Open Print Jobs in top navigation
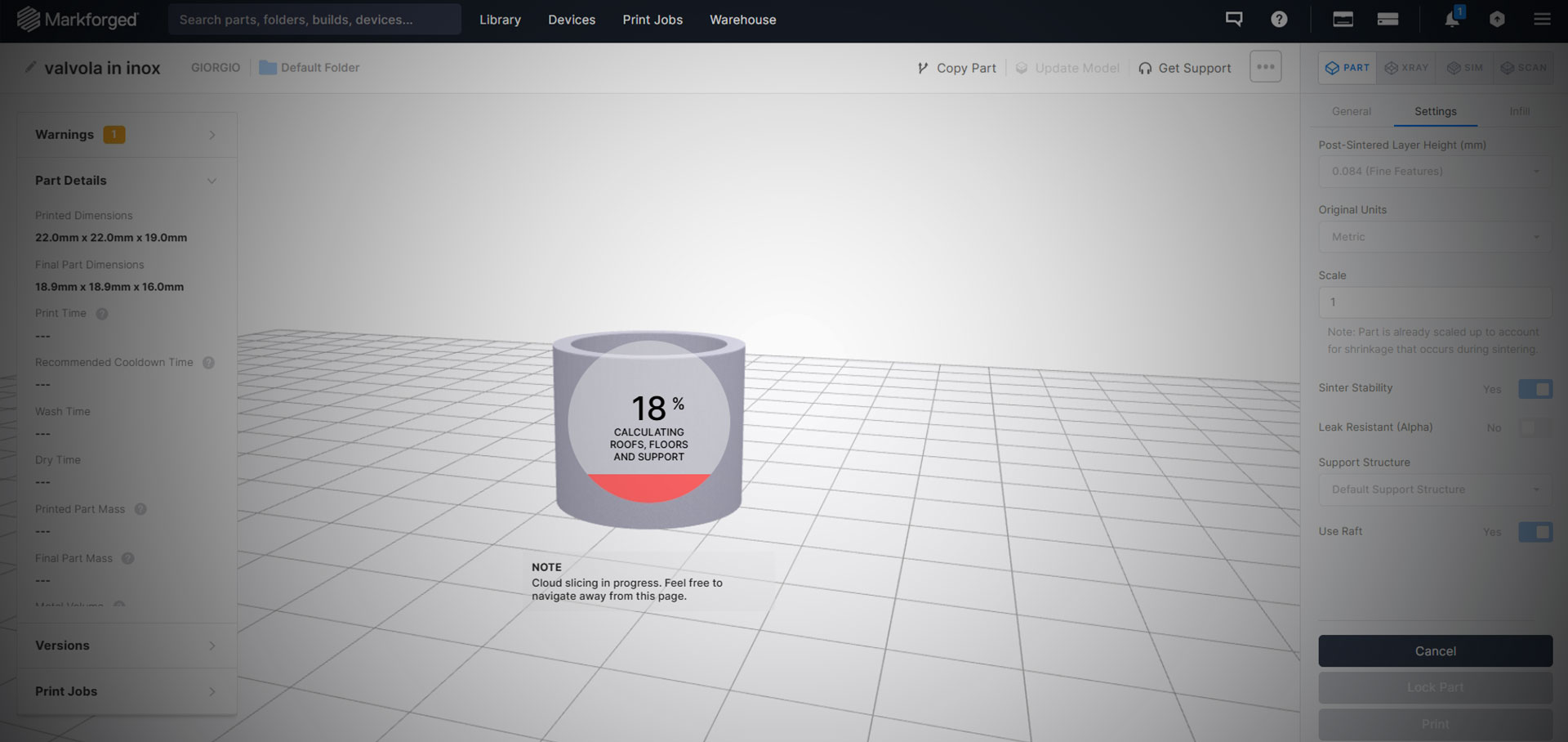The width and height of the screenshot is (1568, 742). tap(653, 20)
